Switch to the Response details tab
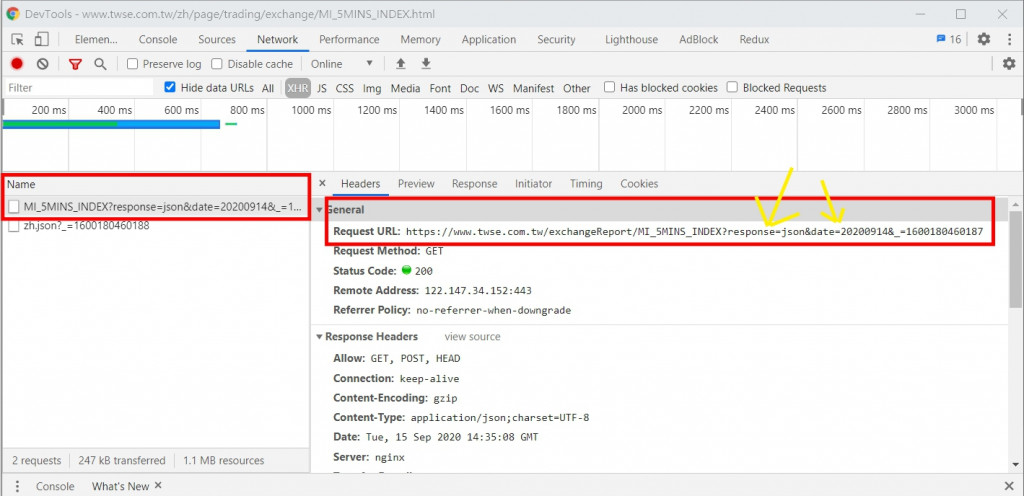 (475, 184)
